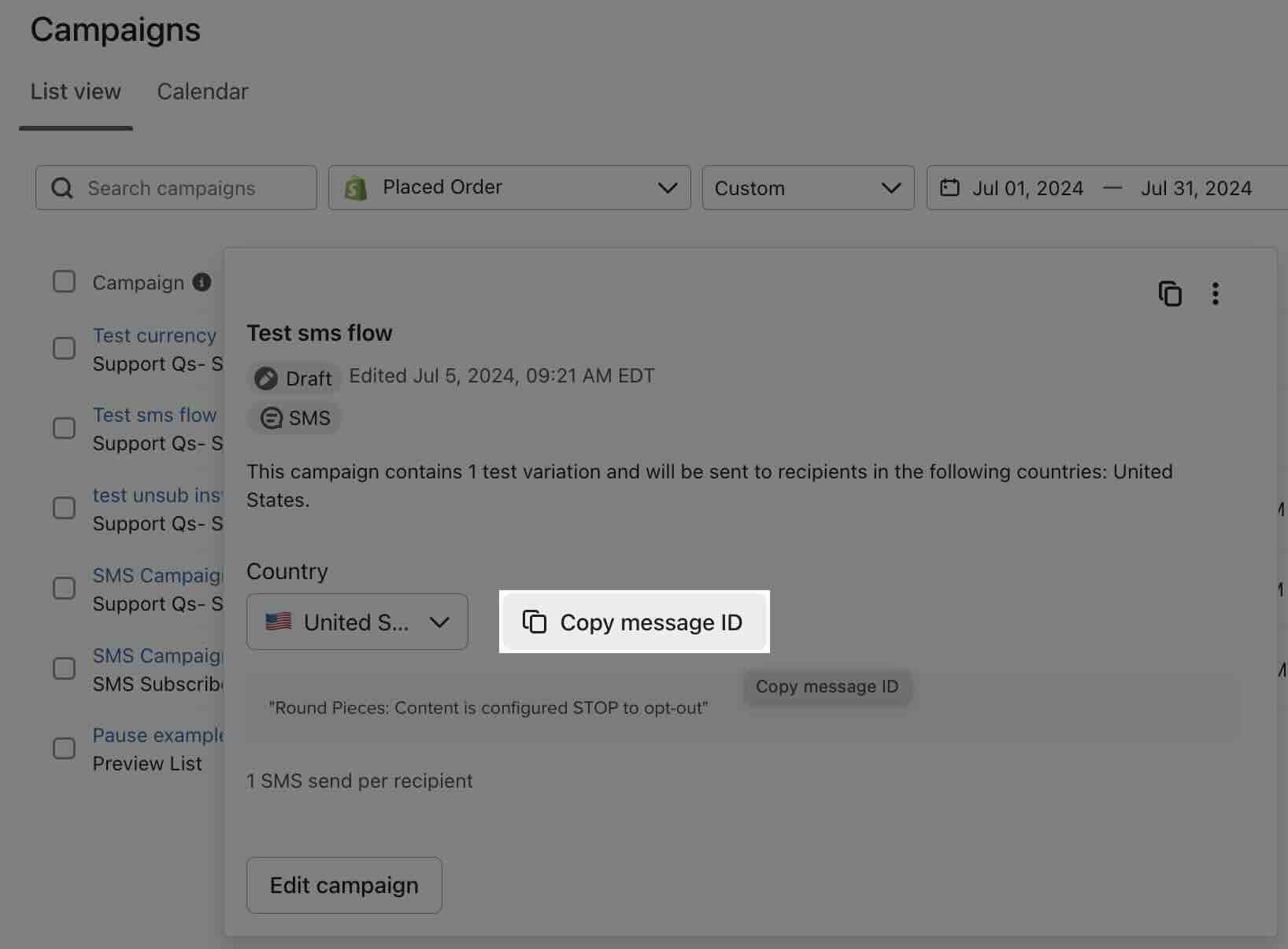Click the US flag icon in the Country selector

pyautogui.click(x=277, y=622)
